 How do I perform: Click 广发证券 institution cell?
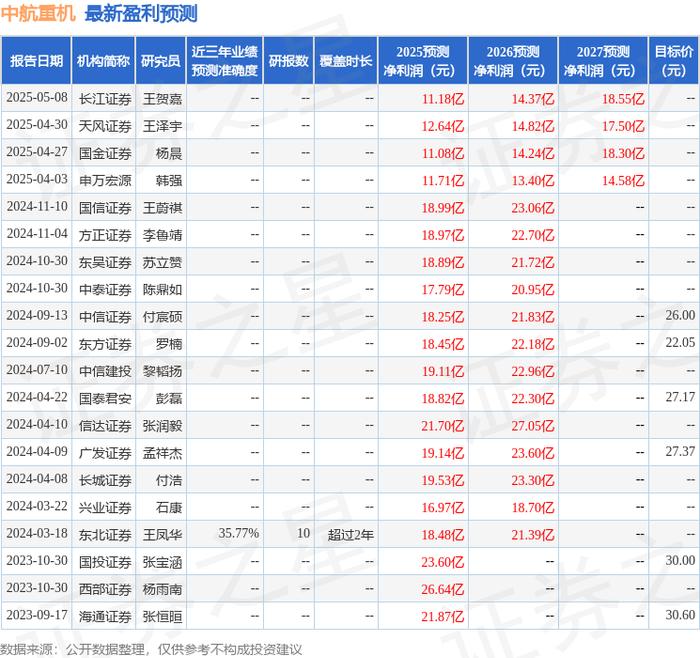tap(105, 453)
